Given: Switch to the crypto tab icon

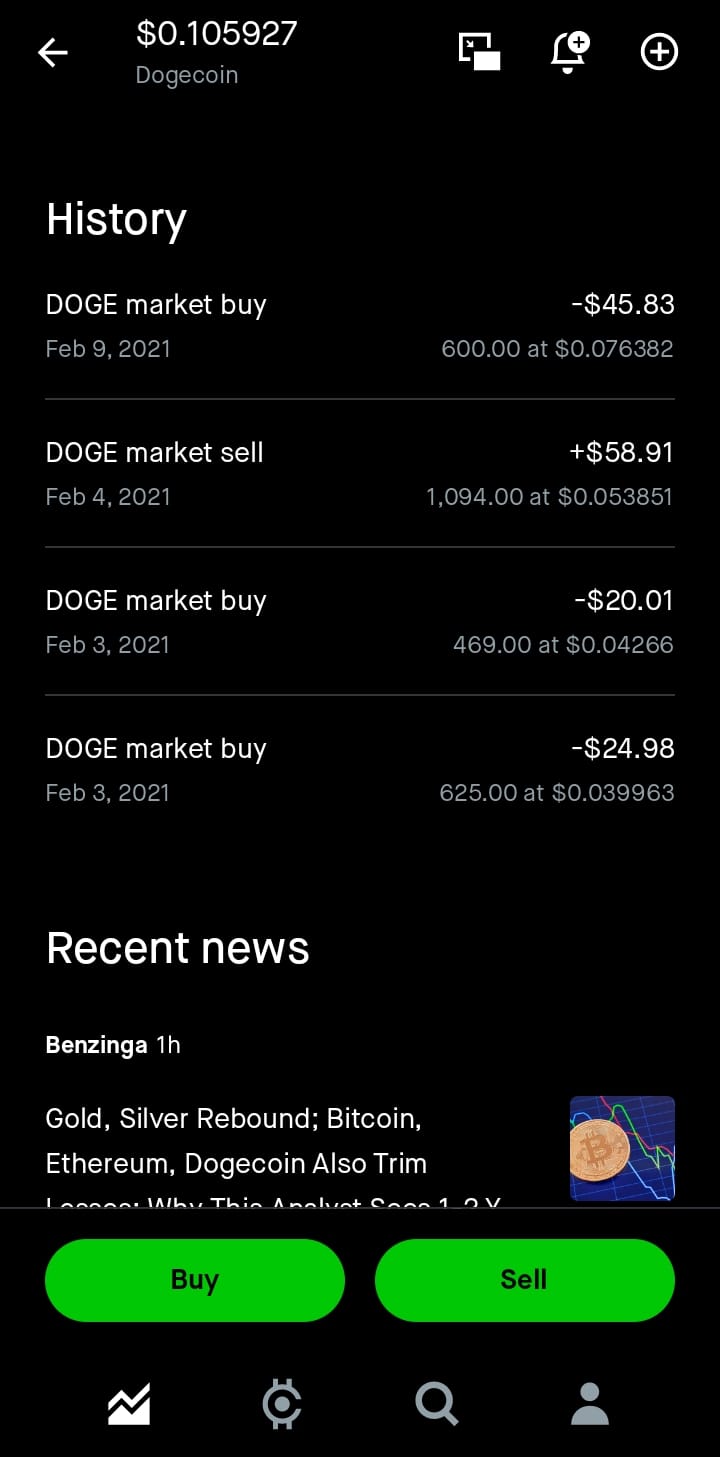Looking at the screenshot, I should pyautogui.click(x=282, y=1404).
